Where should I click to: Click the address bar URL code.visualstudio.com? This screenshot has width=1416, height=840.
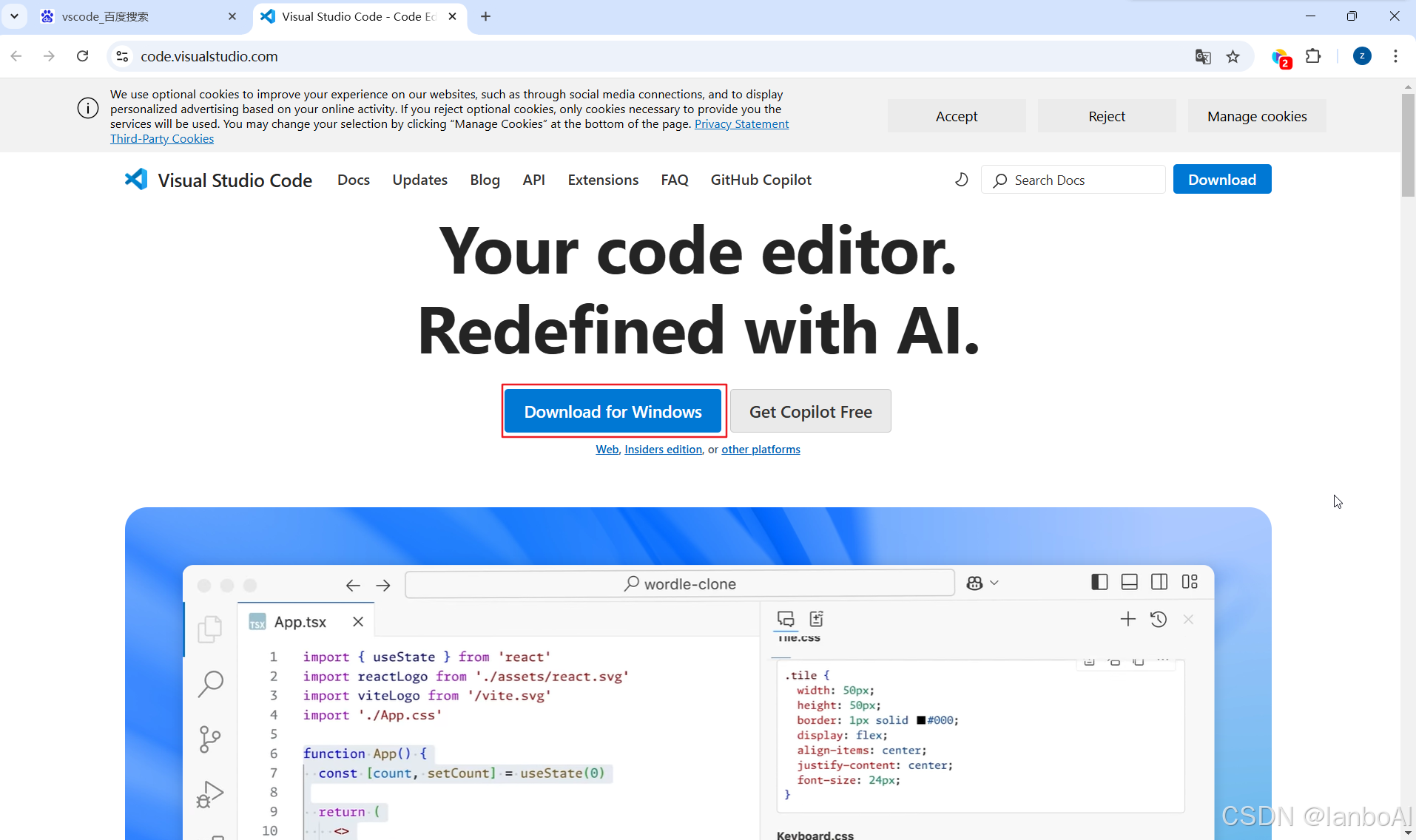(x=209, y=56)
